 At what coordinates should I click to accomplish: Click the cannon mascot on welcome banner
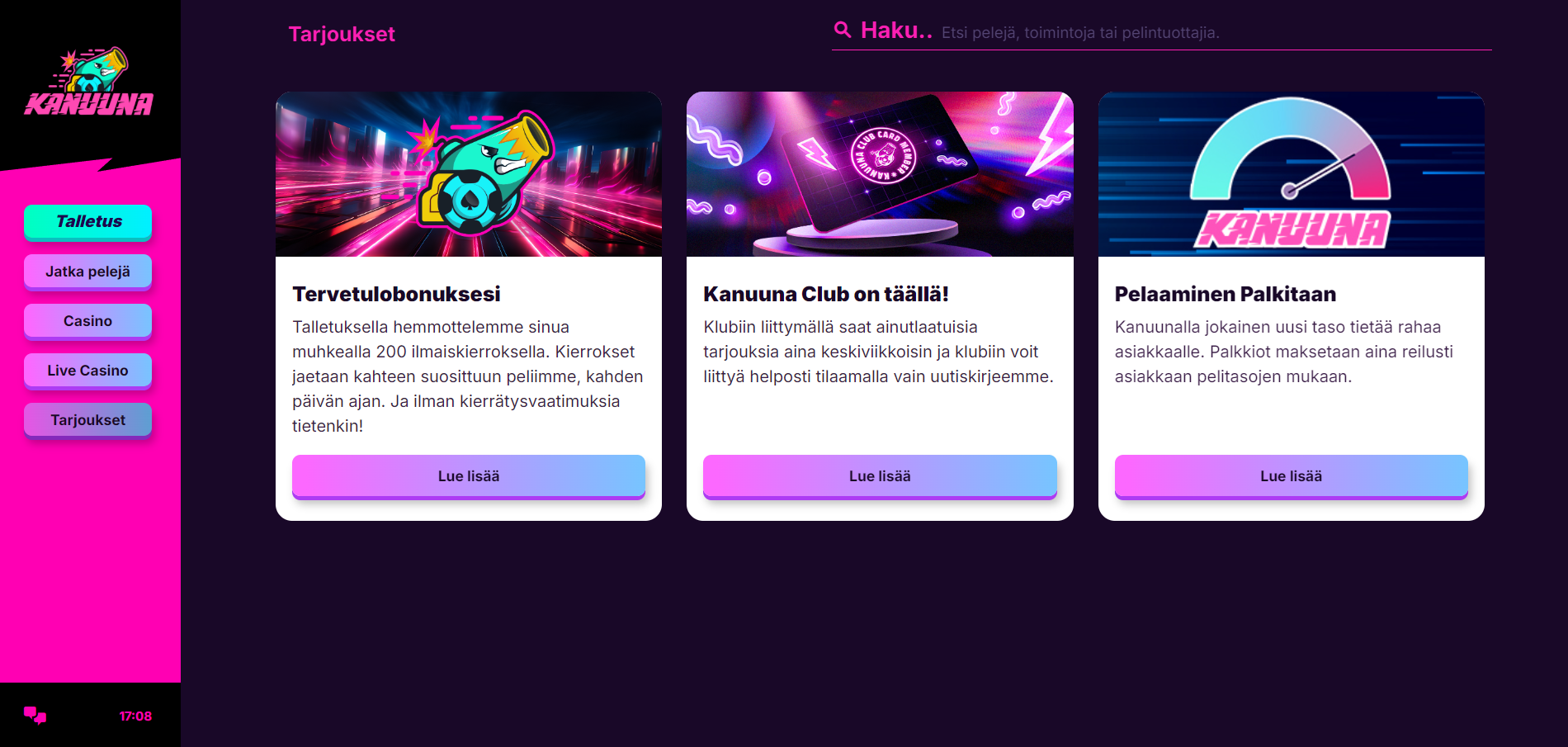click(x=482, y=173)
